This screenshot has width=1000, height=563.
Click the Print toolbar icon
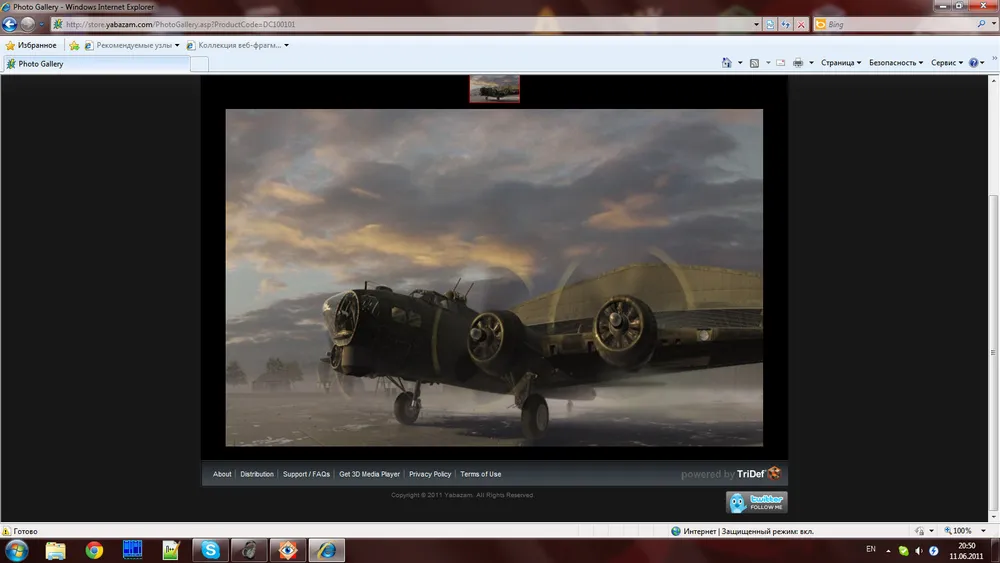pos(798,63)
